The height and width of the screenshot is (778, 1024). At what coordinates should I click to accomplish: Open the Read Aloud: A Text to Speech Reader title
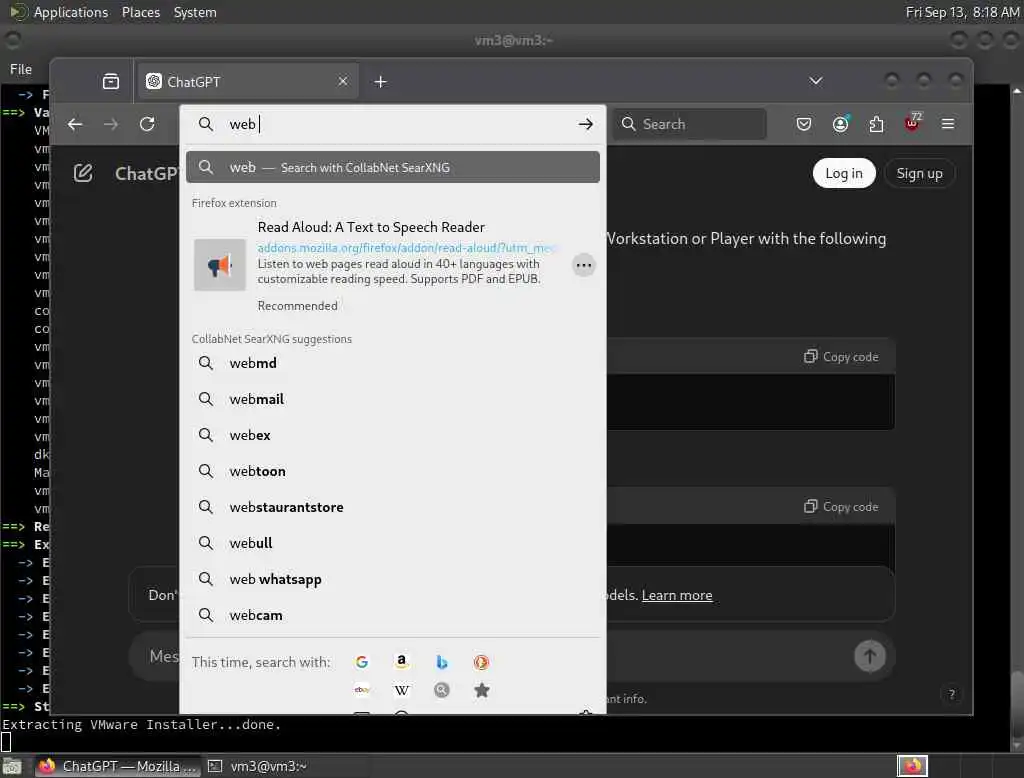pyautogui.click(x=371, y=227)
